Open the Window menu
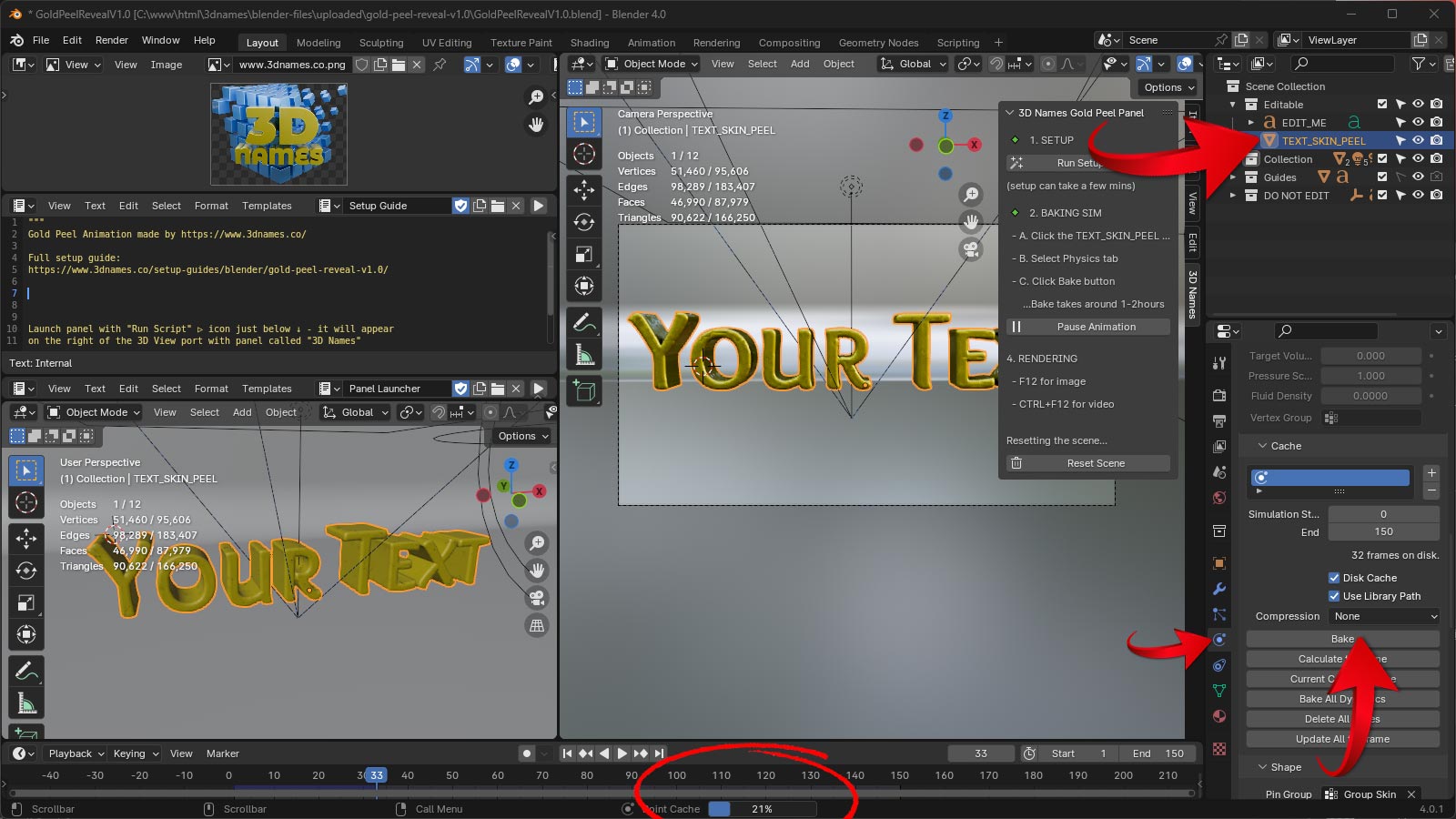 click(160, 39)
